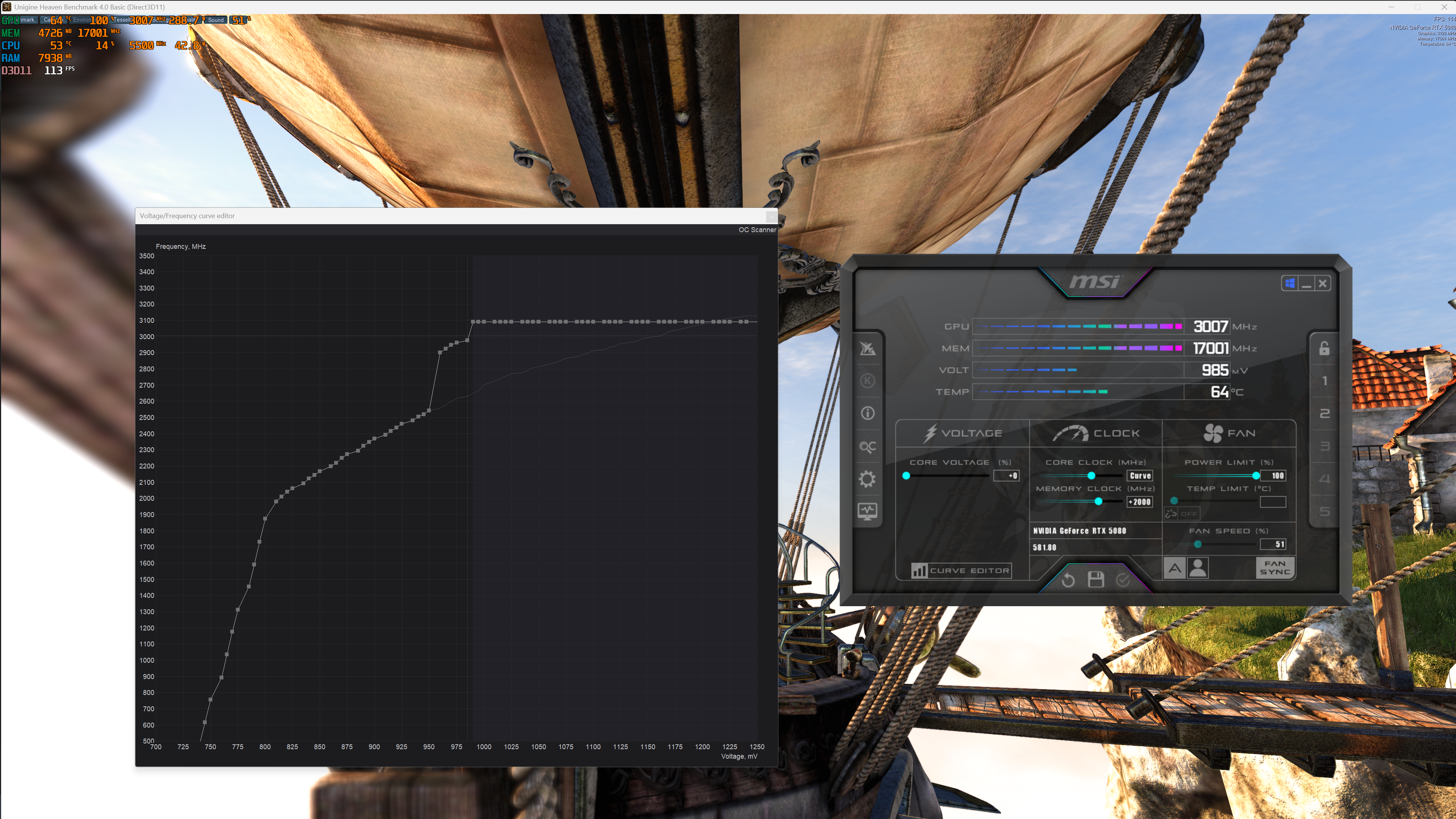This screenshot has width=1456, height=819.
Task: Close the Unigine Heaven Benchmark window
Action: click(x=1443, y=7)
